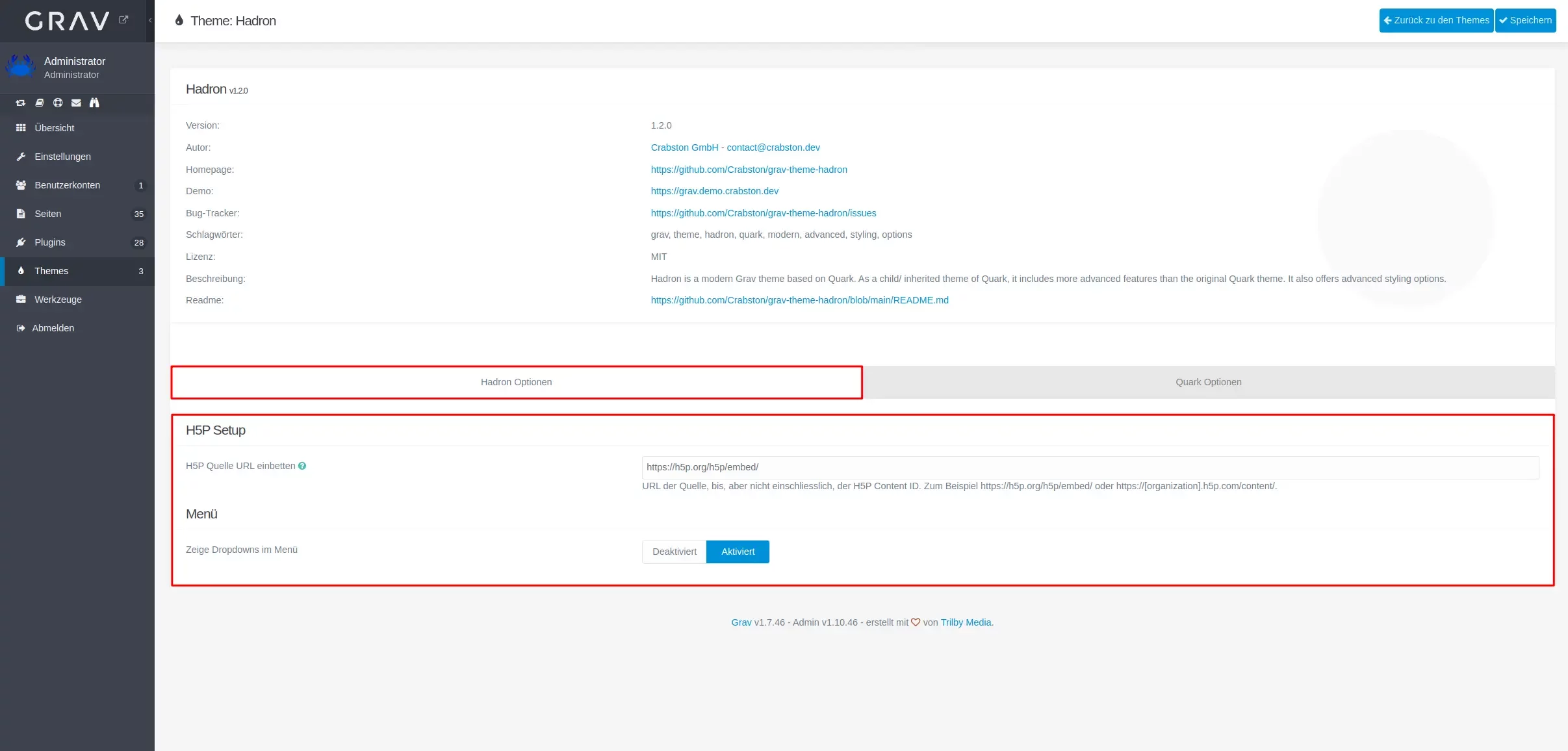Collapse the sidebar with the chevron
The width and height of the screenshot is (1568, 751).
point(150,20)
